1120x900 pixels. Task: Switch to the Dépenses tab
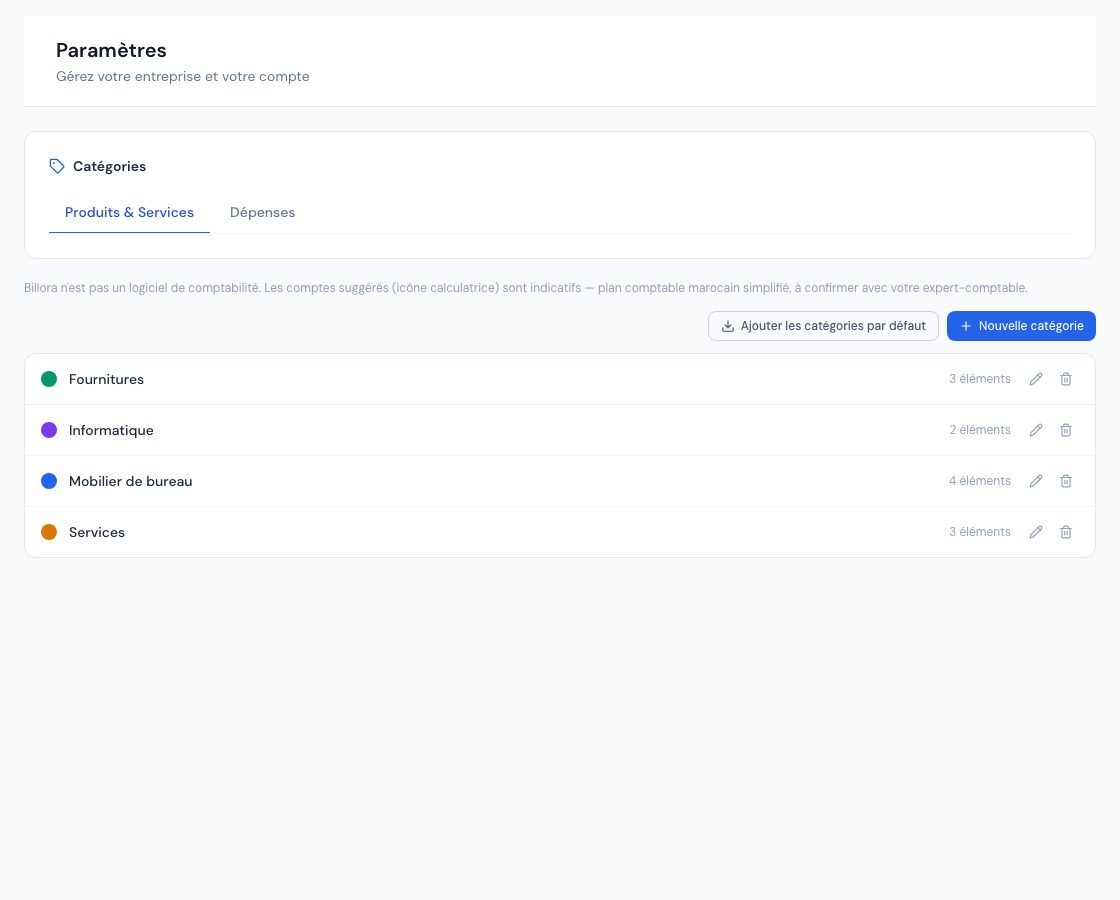[262, 212]
